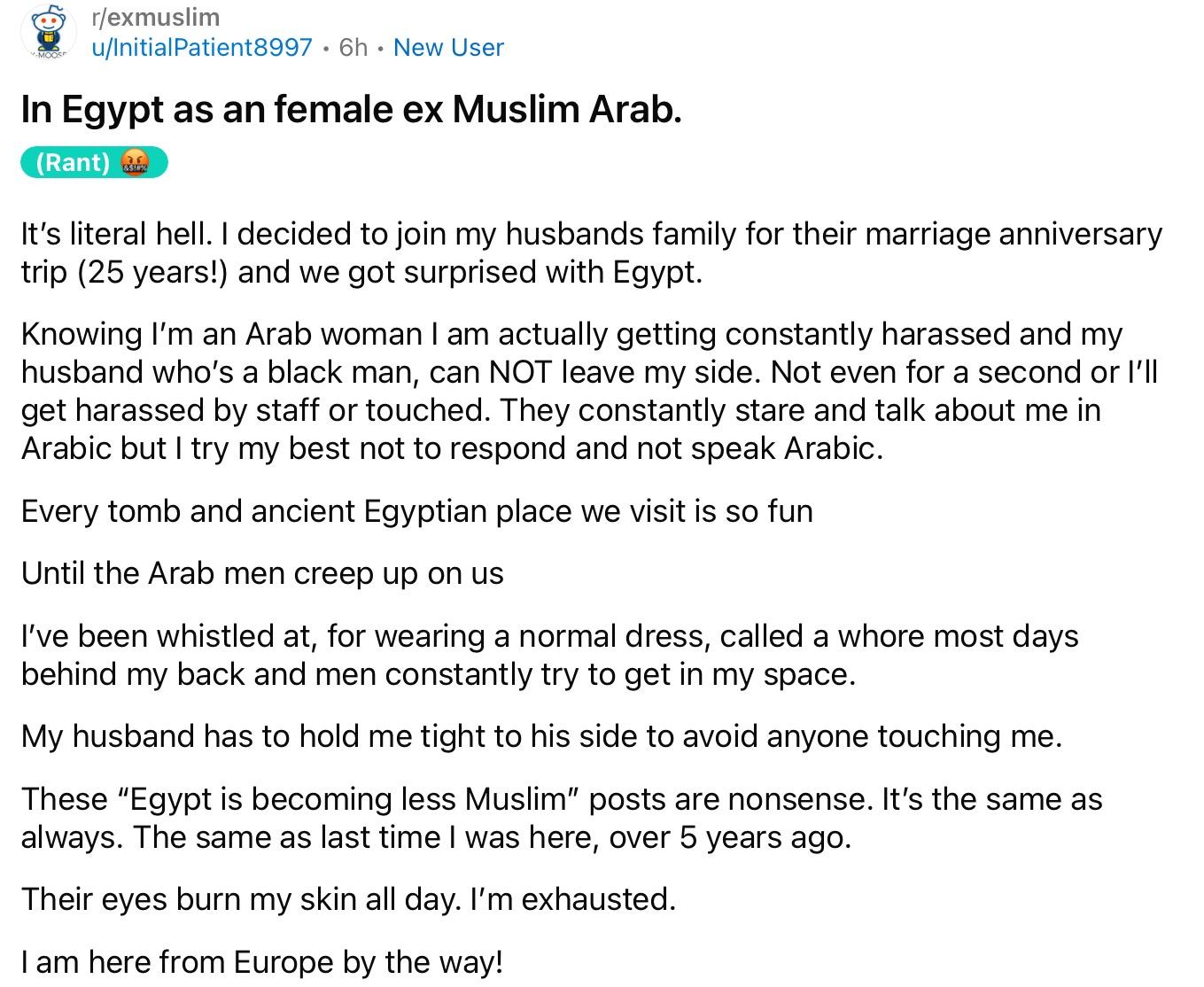Select the New User flair label
This screenshot has width=1204, height=987.
click(448, 47)
